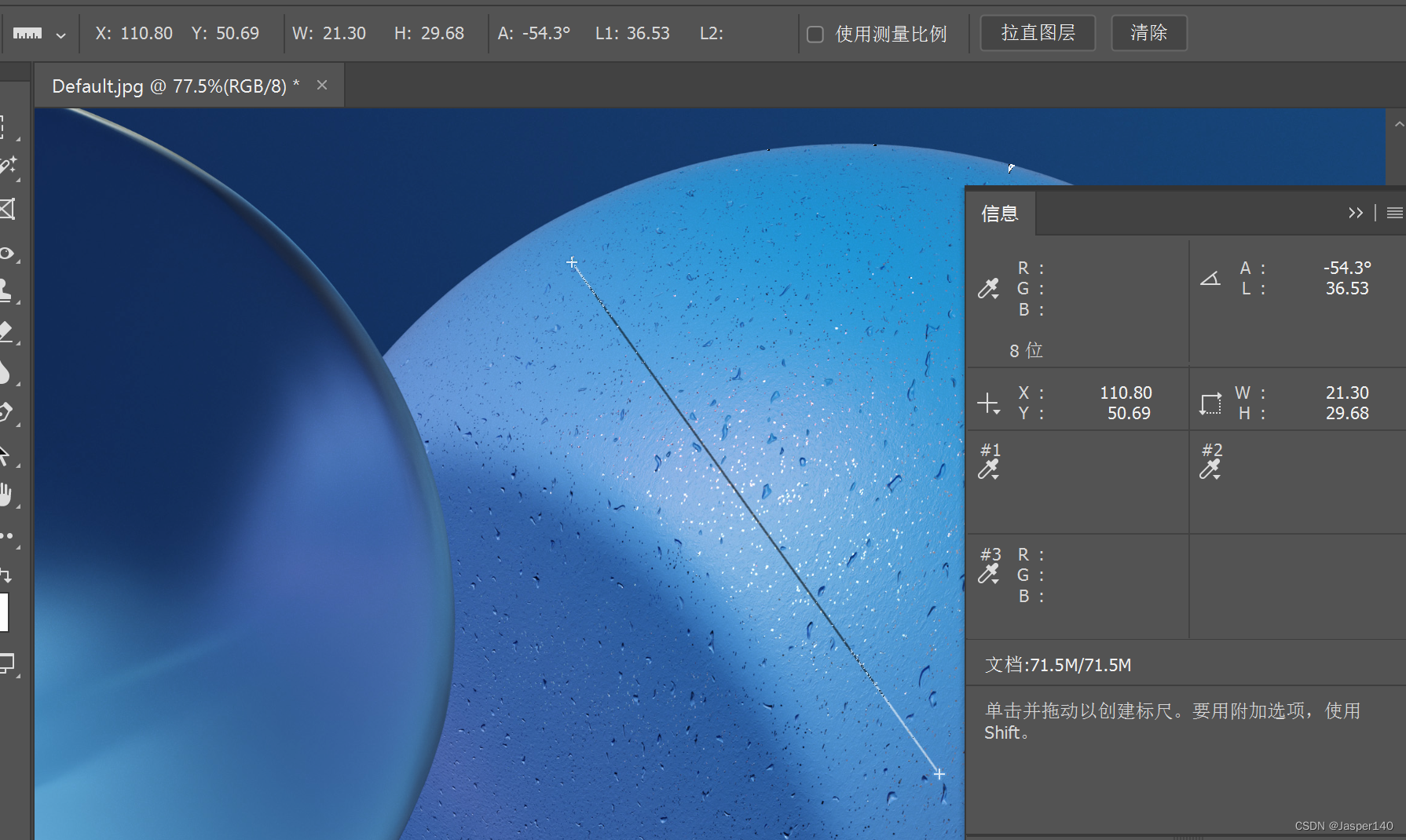Image resolution: width=1406 pixels, height=840 pixels.
Task: Open the Edit Toolbar three-dots button
Action: (7, 536)
